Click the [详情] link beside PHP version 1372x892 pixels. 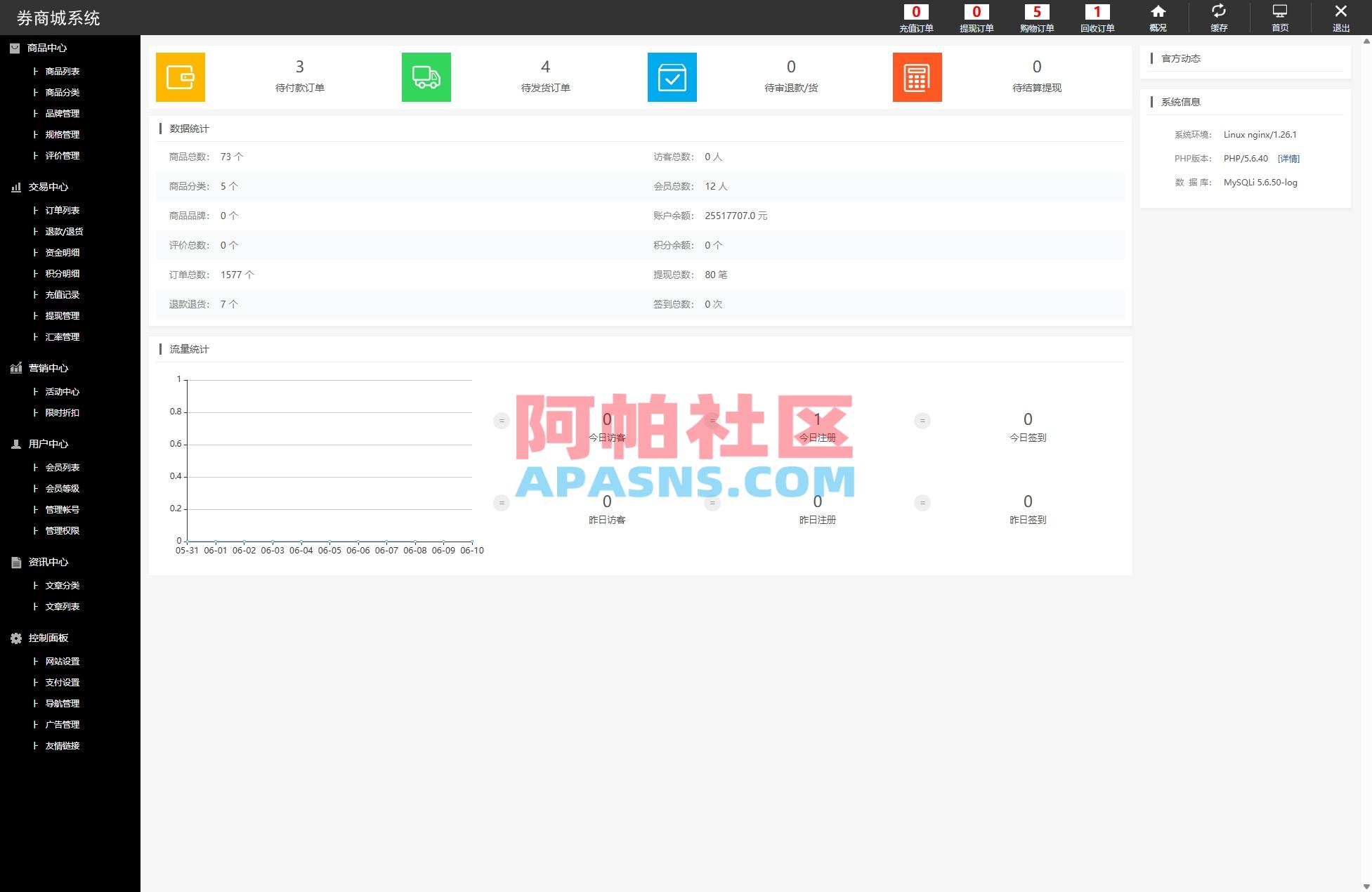(x=1289, y=158)
